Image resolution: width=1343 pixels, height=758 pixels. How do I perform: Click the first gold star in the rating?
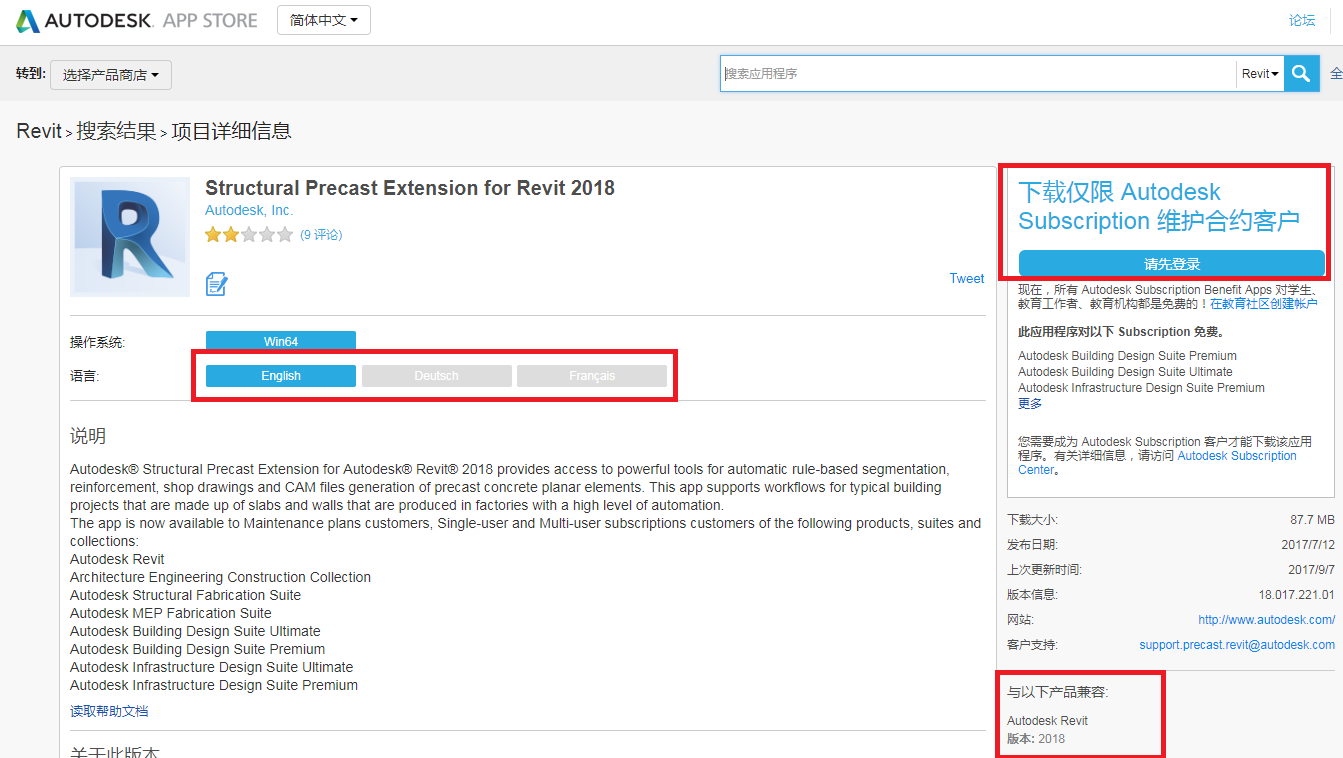211,234
